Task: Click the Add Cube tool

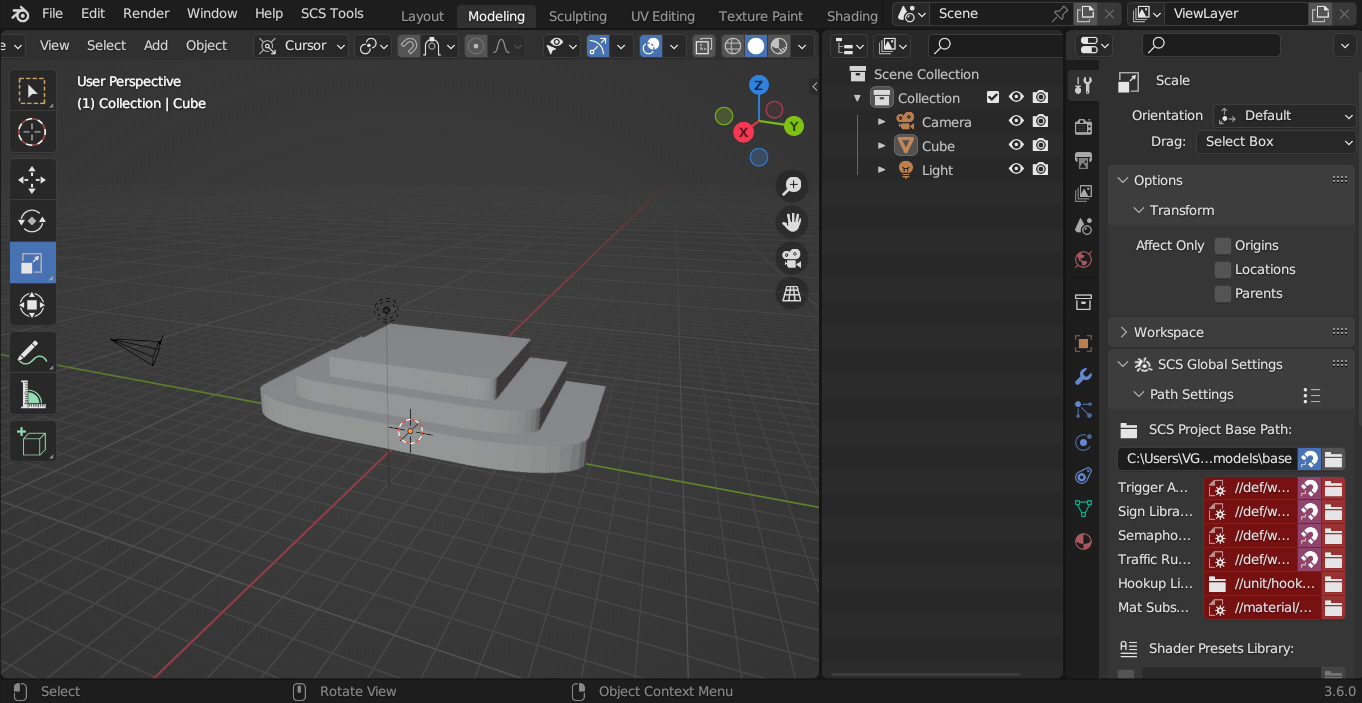Action: point(32,441)
